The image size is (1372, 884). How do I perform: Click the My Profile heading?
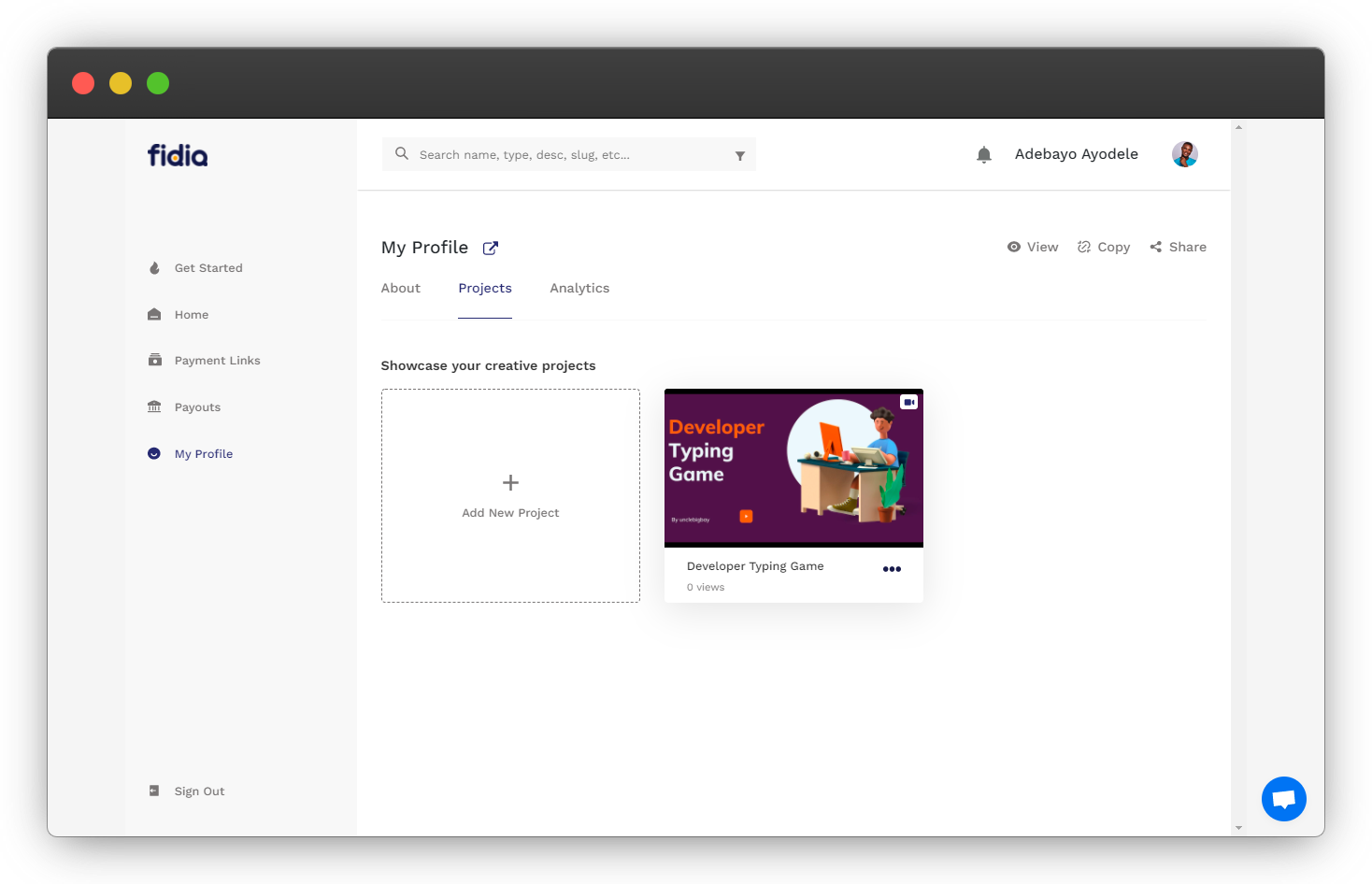(x=424, y=248)
